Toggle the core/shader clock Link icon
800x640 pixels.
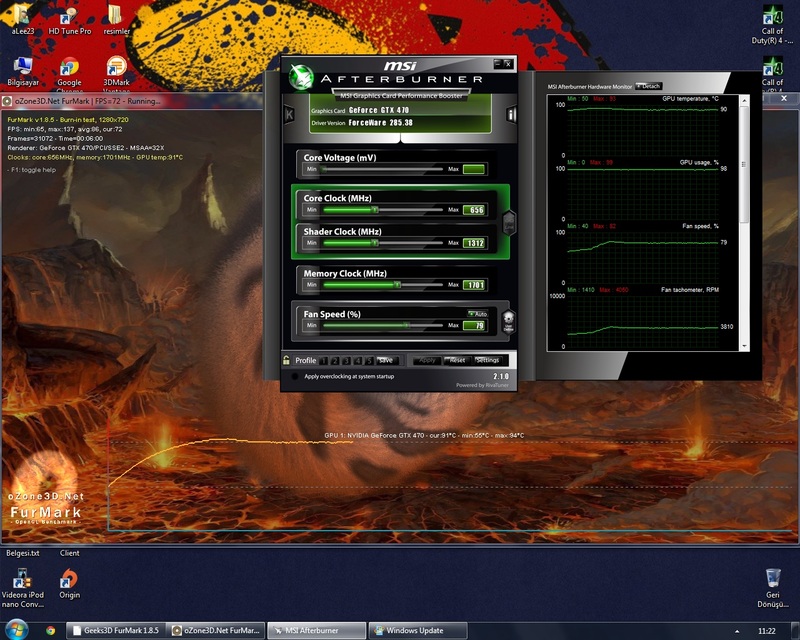pos(509,223)
